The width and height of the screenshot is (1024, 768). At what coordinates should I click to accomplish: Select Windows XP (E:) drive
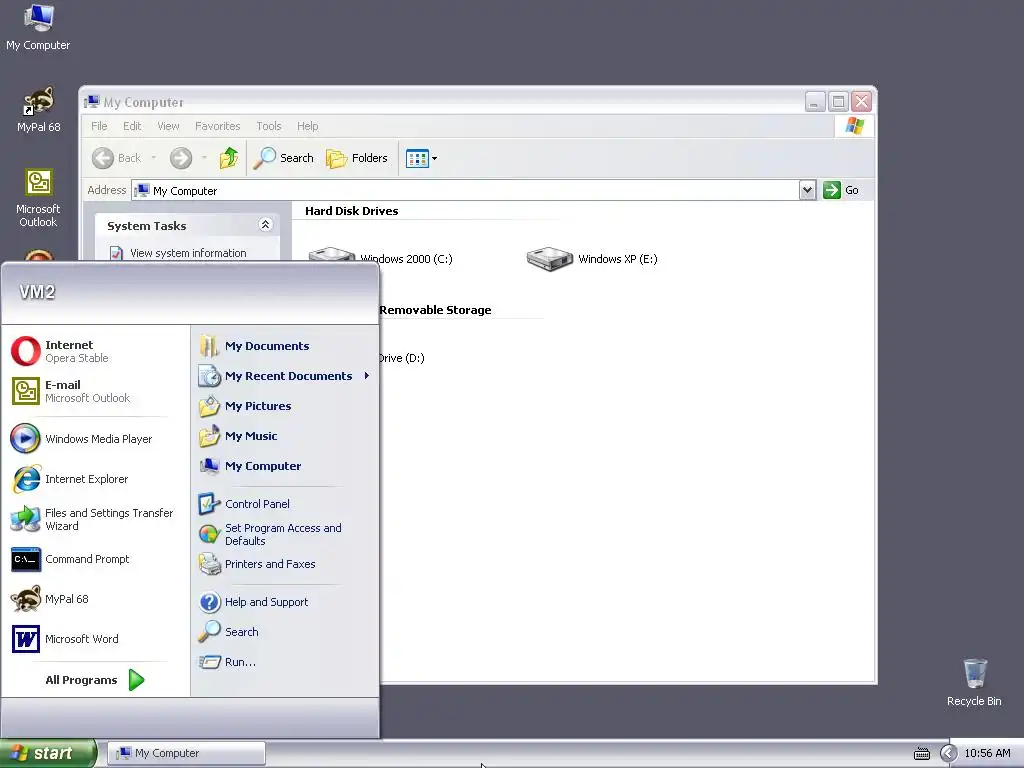[592, 259]
